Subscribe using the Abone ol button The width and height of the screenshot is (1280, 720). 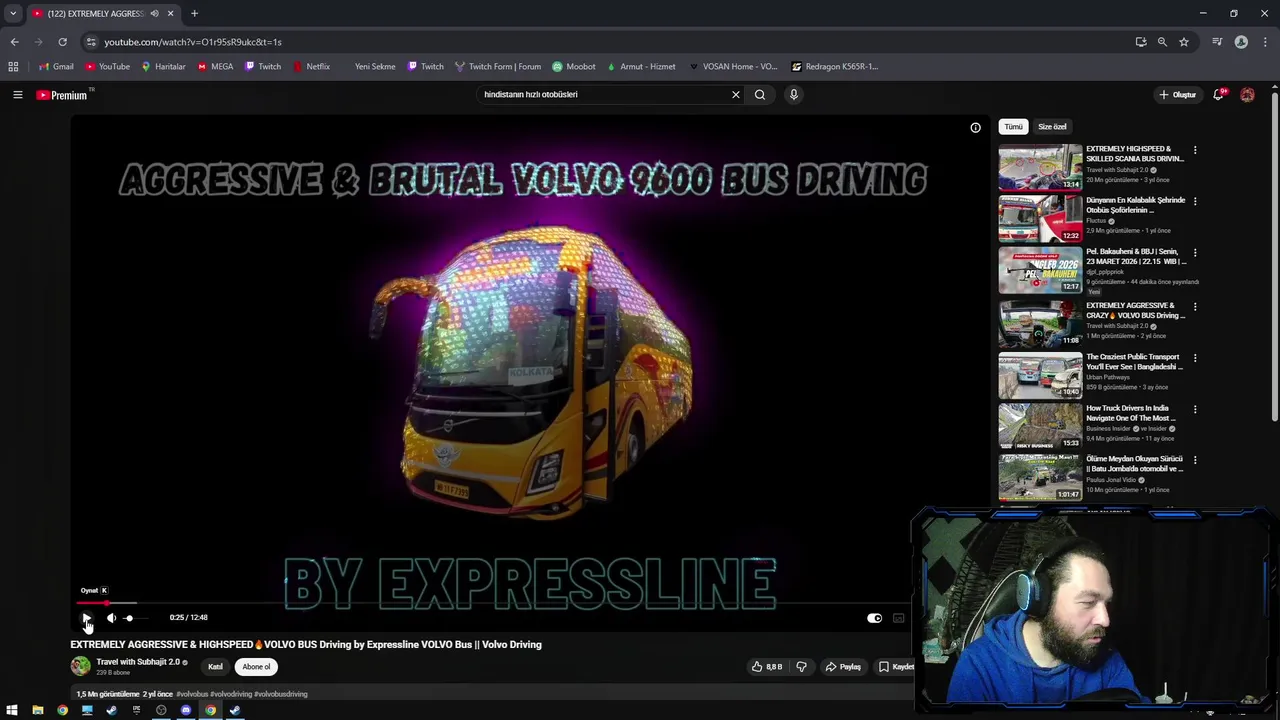tap(256, 667)
